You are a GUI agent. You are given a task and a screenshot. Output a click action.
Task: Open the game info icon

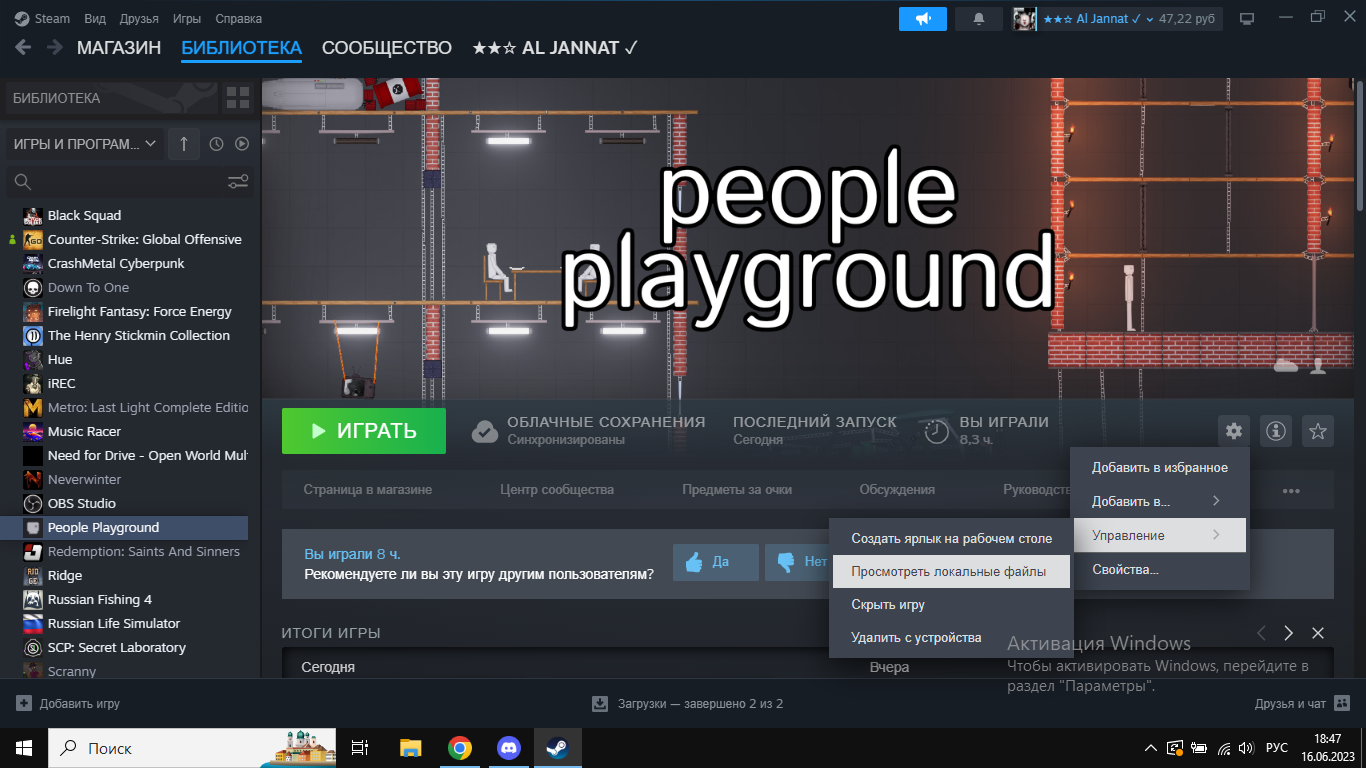click(1276, 431)
